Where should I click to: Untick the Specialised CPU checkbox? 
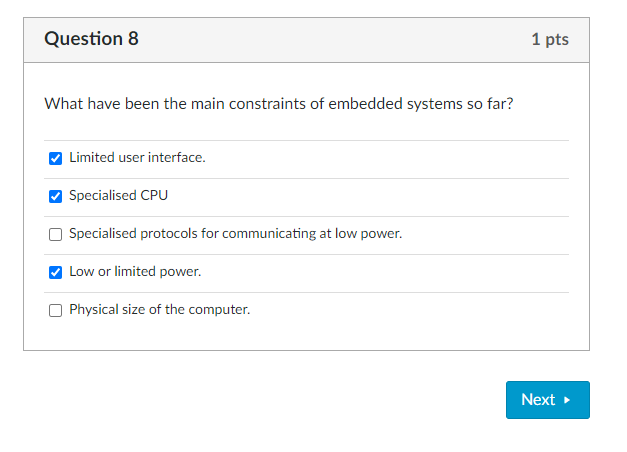tap(55, 196)
